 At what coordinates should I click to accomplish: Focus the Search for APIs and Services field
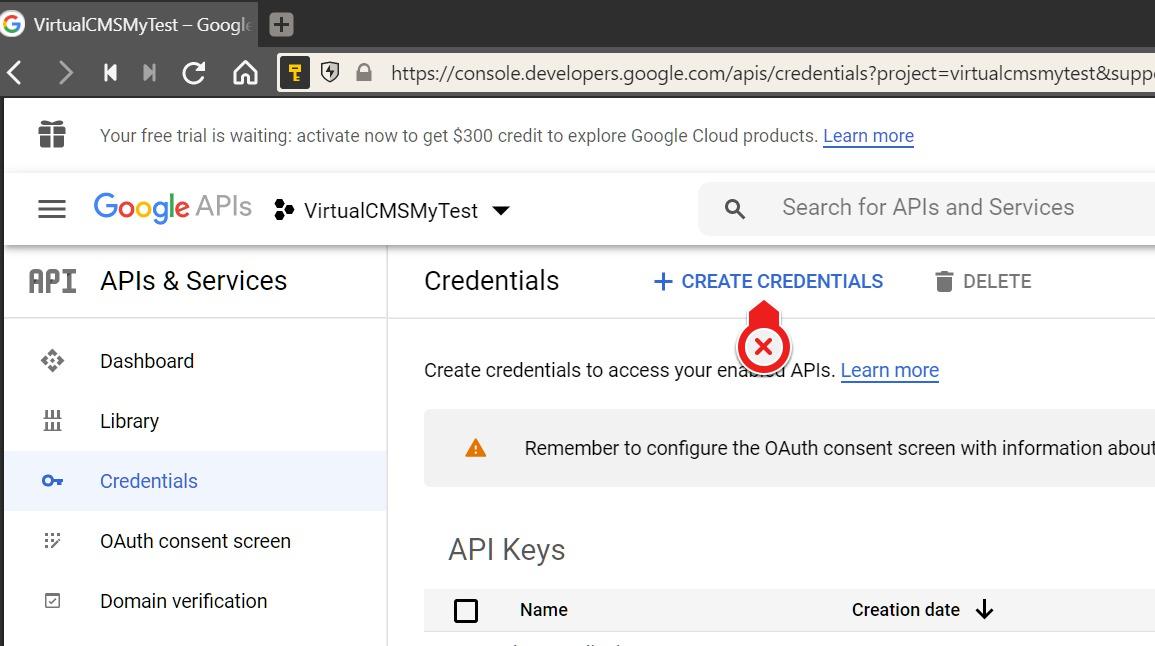coord(928,208)
